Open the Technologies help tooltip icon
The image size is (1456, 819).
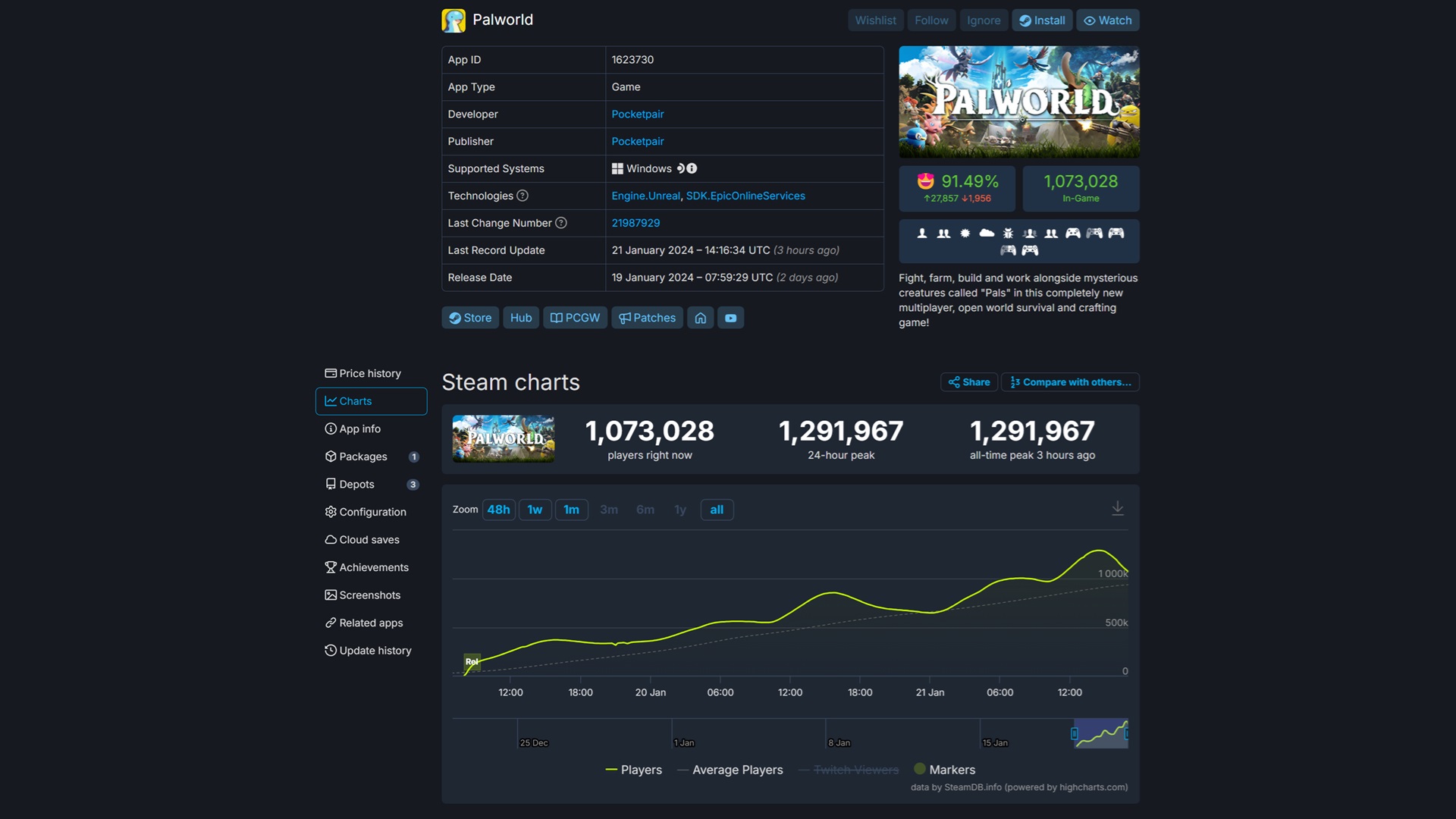(522, 196)
